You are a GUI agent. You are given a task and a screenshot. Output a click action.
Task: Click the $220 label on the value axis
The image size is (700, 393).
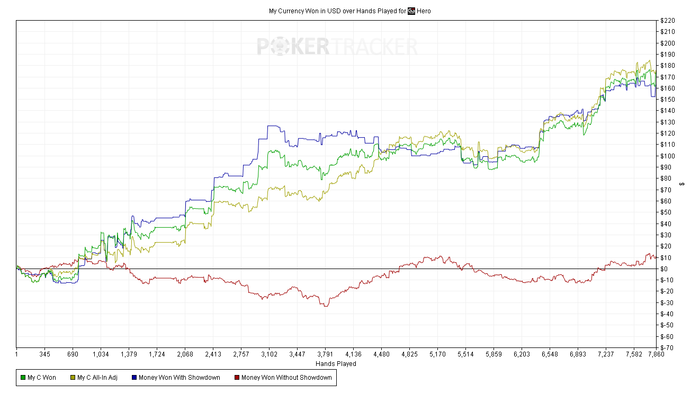point(668,21)
